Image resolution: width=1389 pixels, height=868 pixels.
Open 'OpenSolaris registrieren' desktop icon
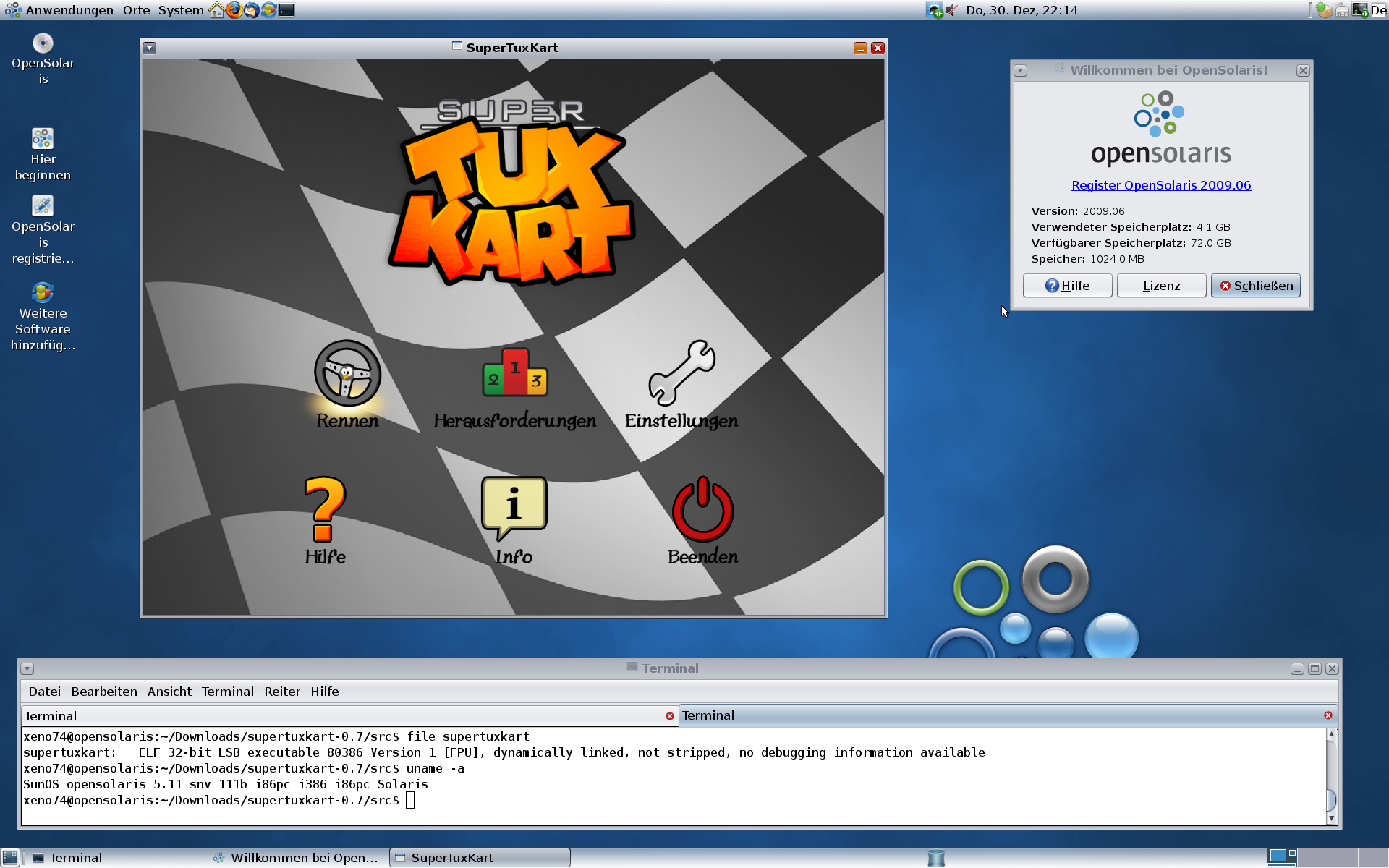[x=43, y=230]
